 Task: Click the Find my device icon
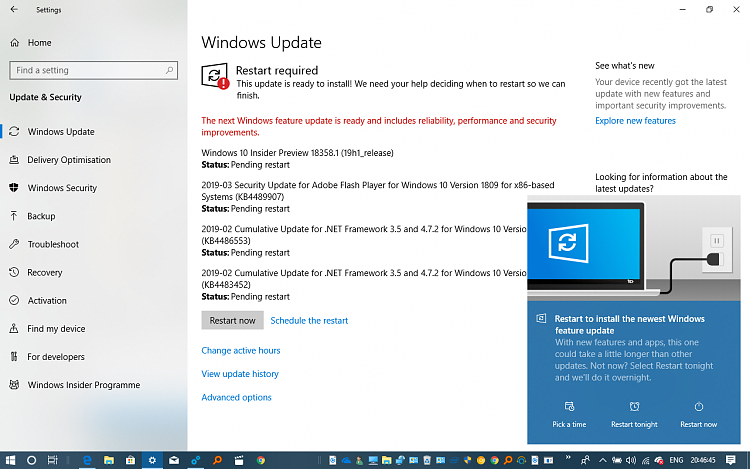coord(14,328)
